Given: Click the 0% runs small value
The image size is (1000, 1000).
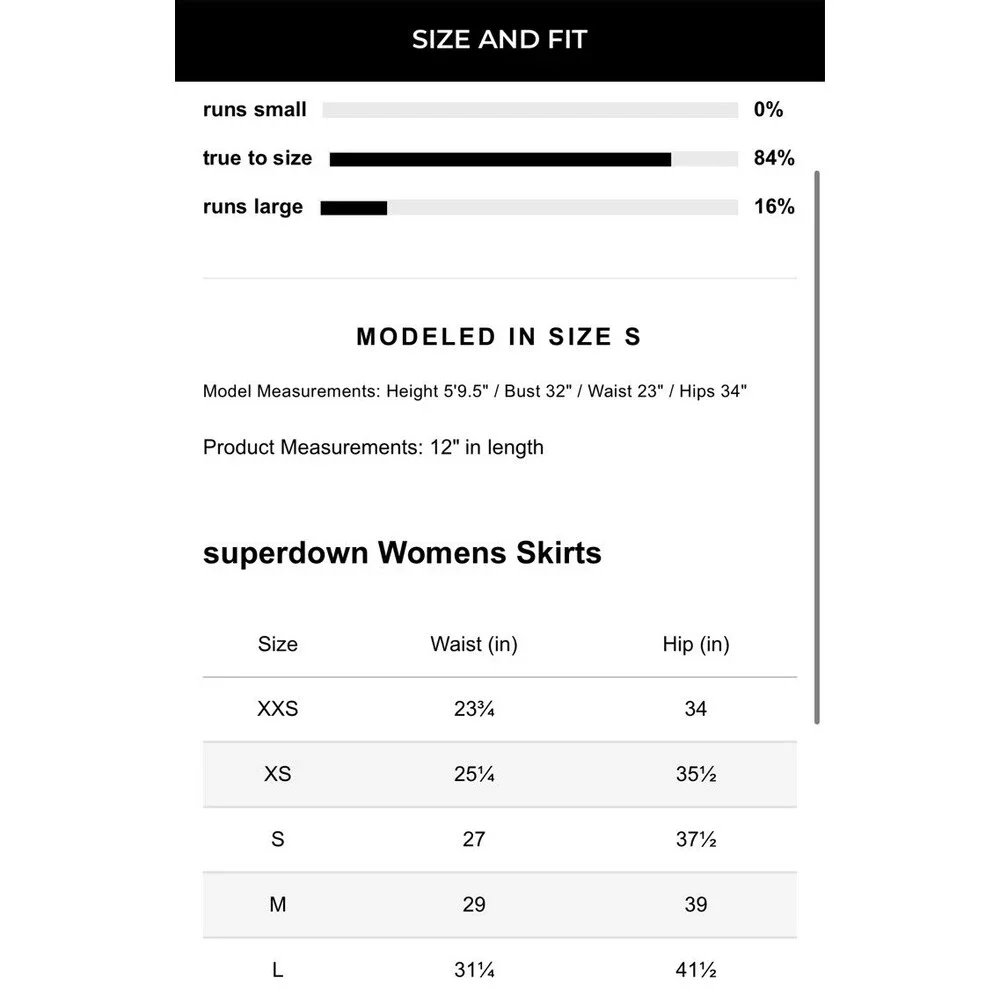Looking at the screenshot, I should coord(768,110).
